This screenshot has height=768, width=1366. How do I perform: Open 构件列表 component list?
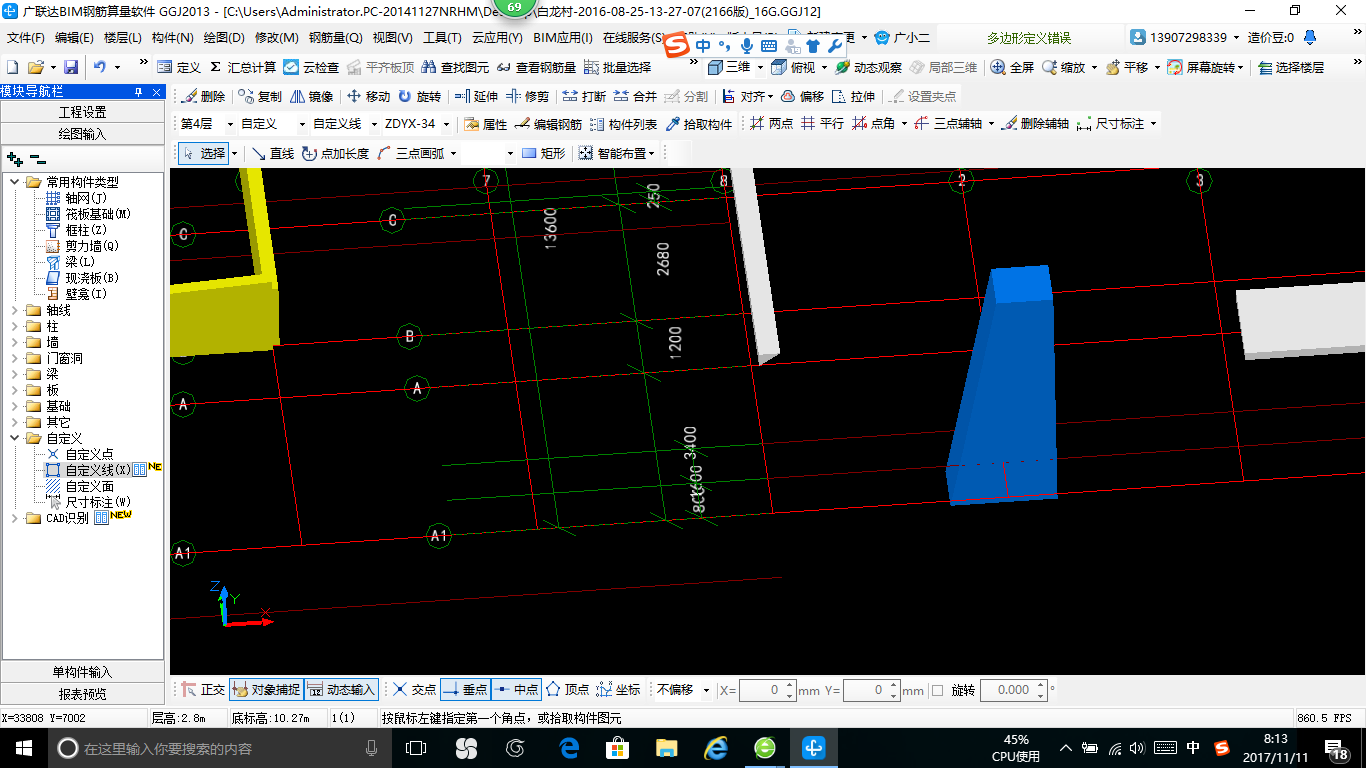coord(623,124)
